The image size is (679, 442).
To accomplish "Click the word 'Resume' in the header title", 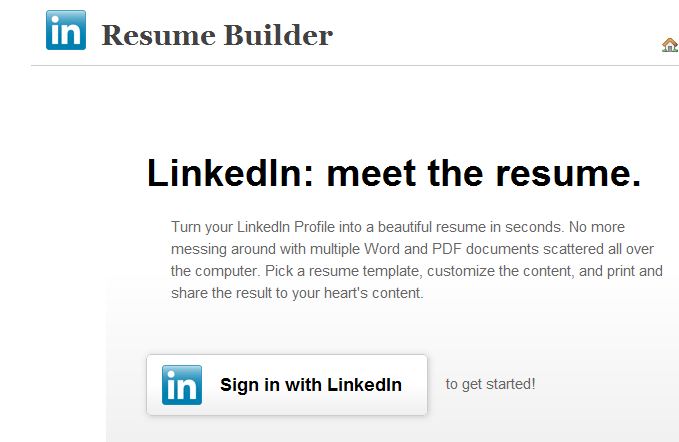I will (x=158, y=35).
